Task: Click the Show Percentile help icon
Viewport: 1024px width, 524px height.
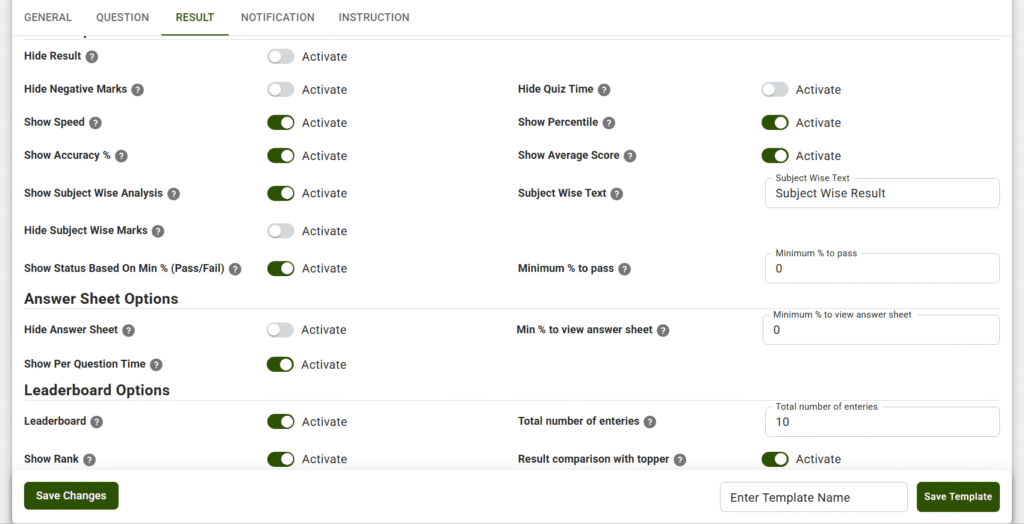Action: coord(609,123)
